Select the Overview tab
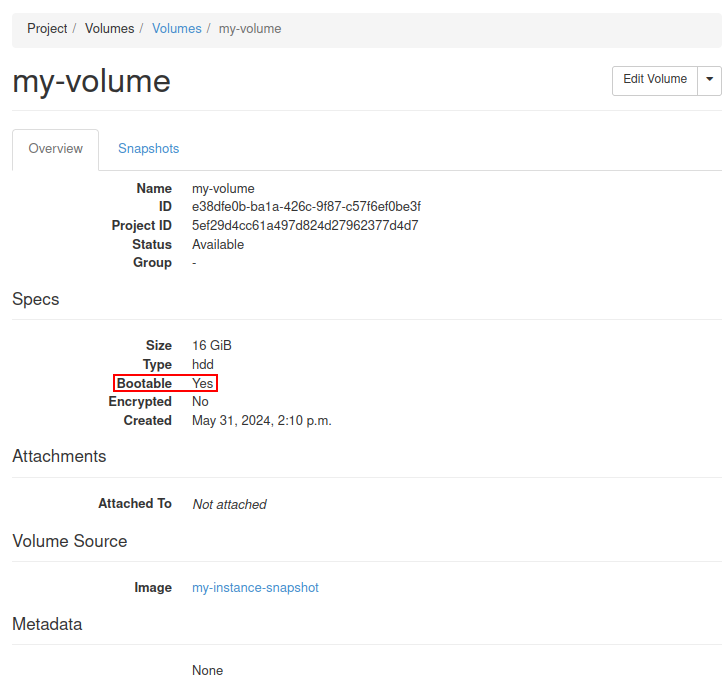Screen dimensions: 725x694 click(55, 149)
